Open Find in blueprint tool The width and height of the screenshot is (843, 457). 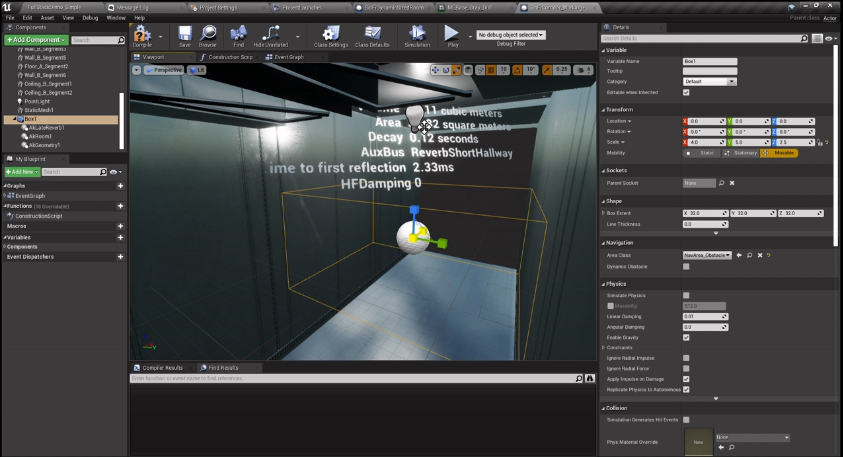238,35
